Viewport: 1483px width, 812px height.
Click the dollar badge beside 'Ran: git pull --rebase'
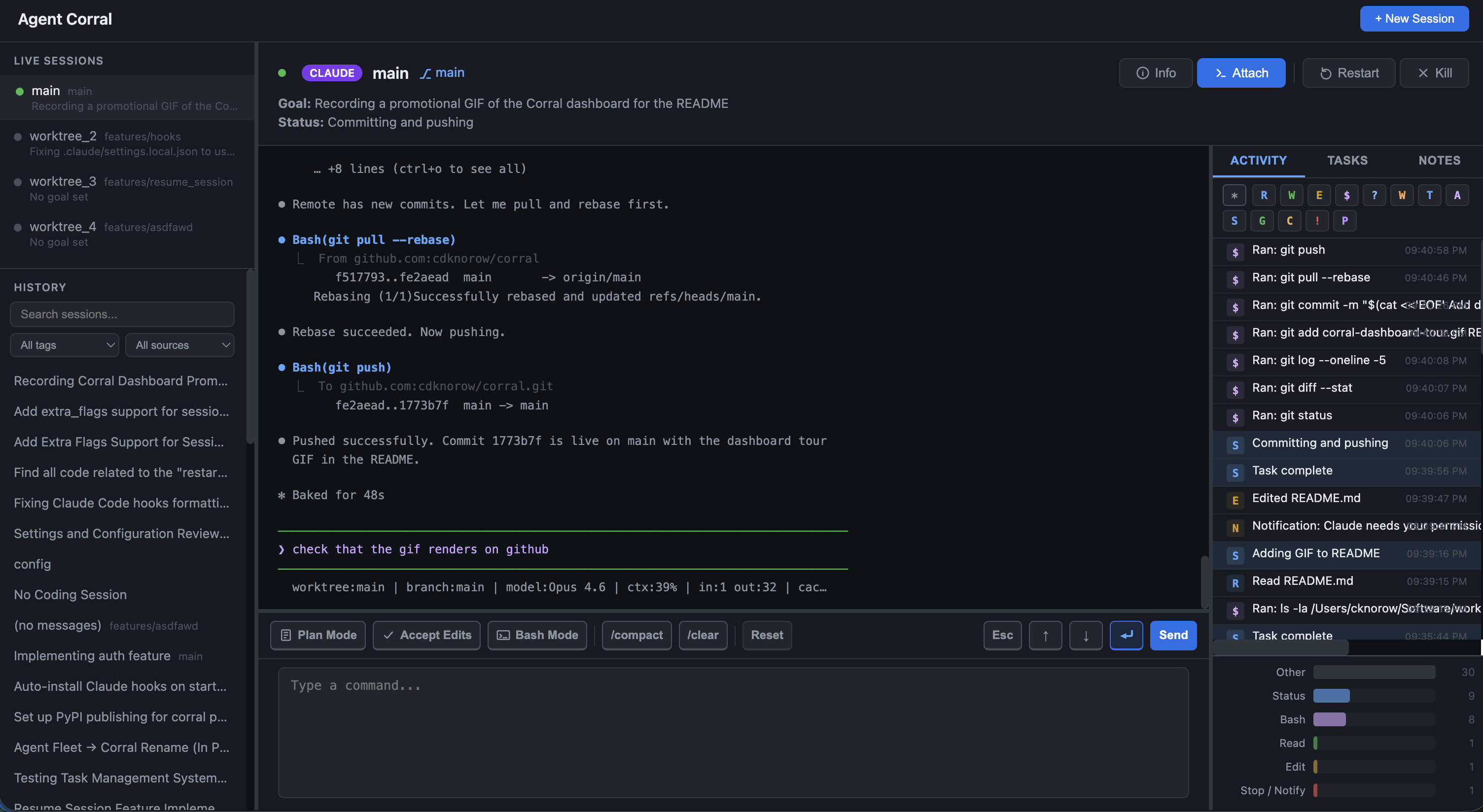tap(1235, 279)
